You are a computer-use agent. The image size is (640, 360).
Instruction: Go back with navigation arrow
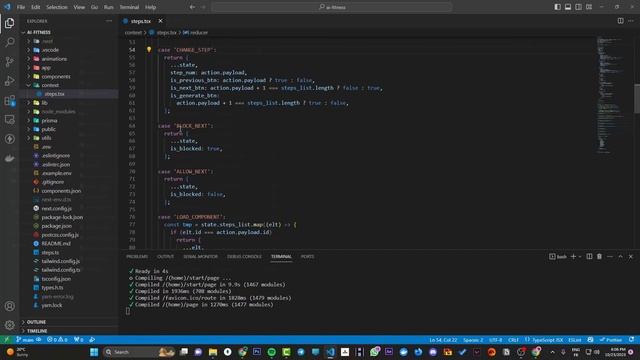[192, 7]
